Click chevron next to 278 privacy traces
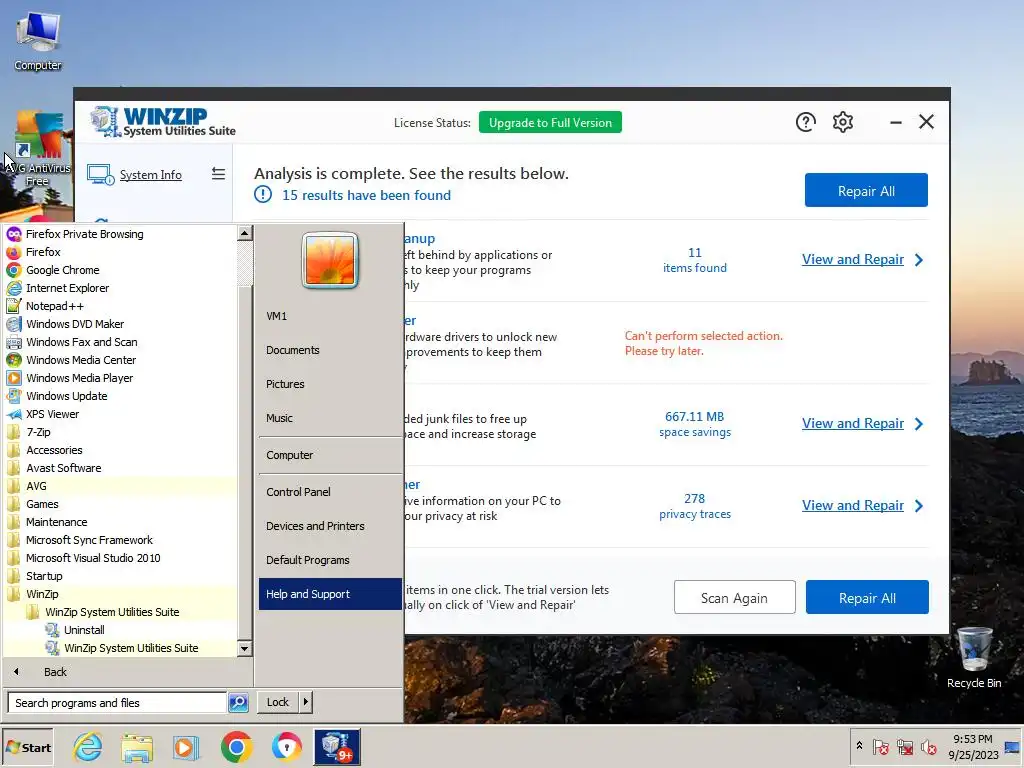The image size is (1024, 768). [919, 505]
